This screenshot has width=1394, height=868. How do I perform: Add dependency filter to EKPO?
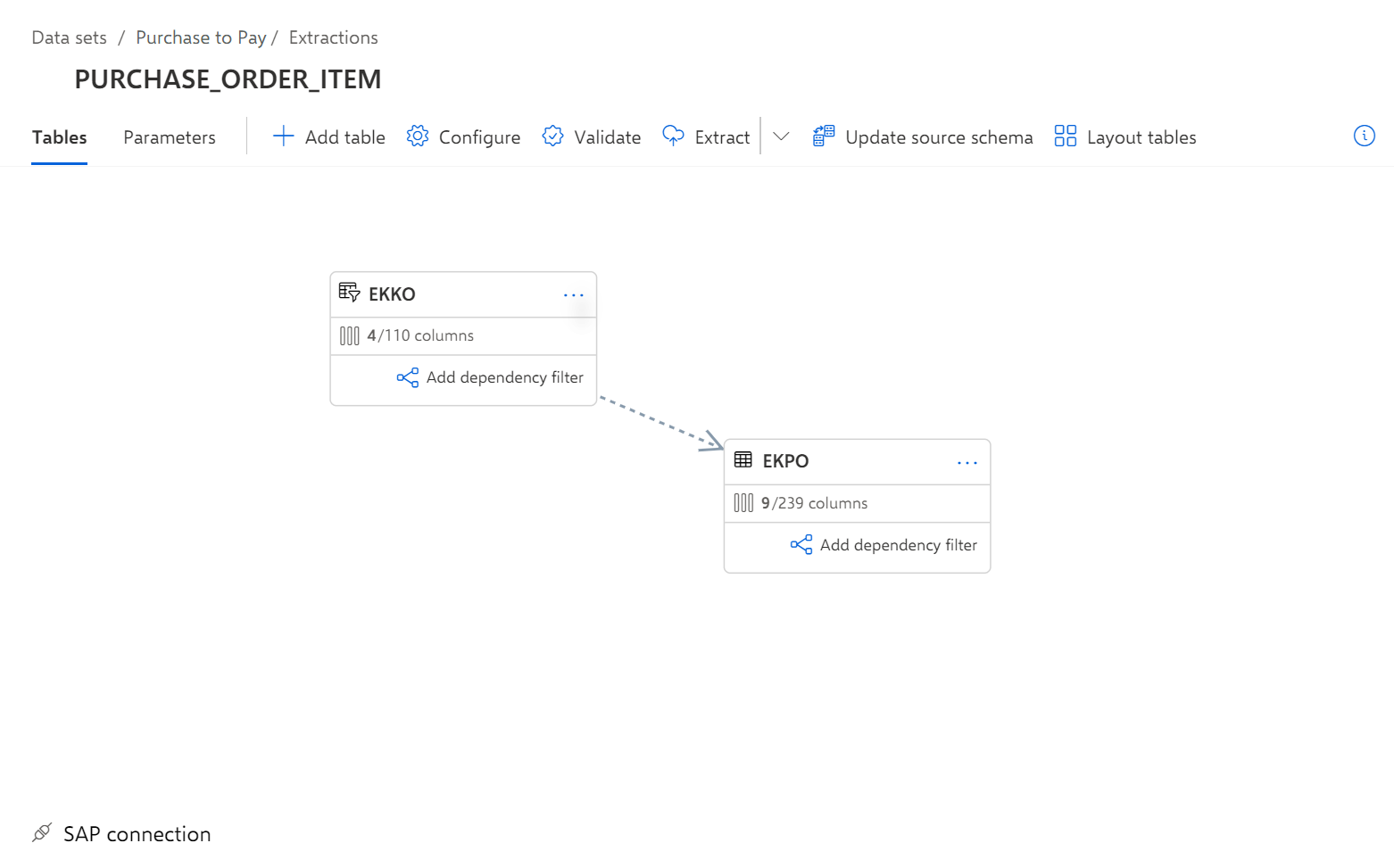point(884,545)
